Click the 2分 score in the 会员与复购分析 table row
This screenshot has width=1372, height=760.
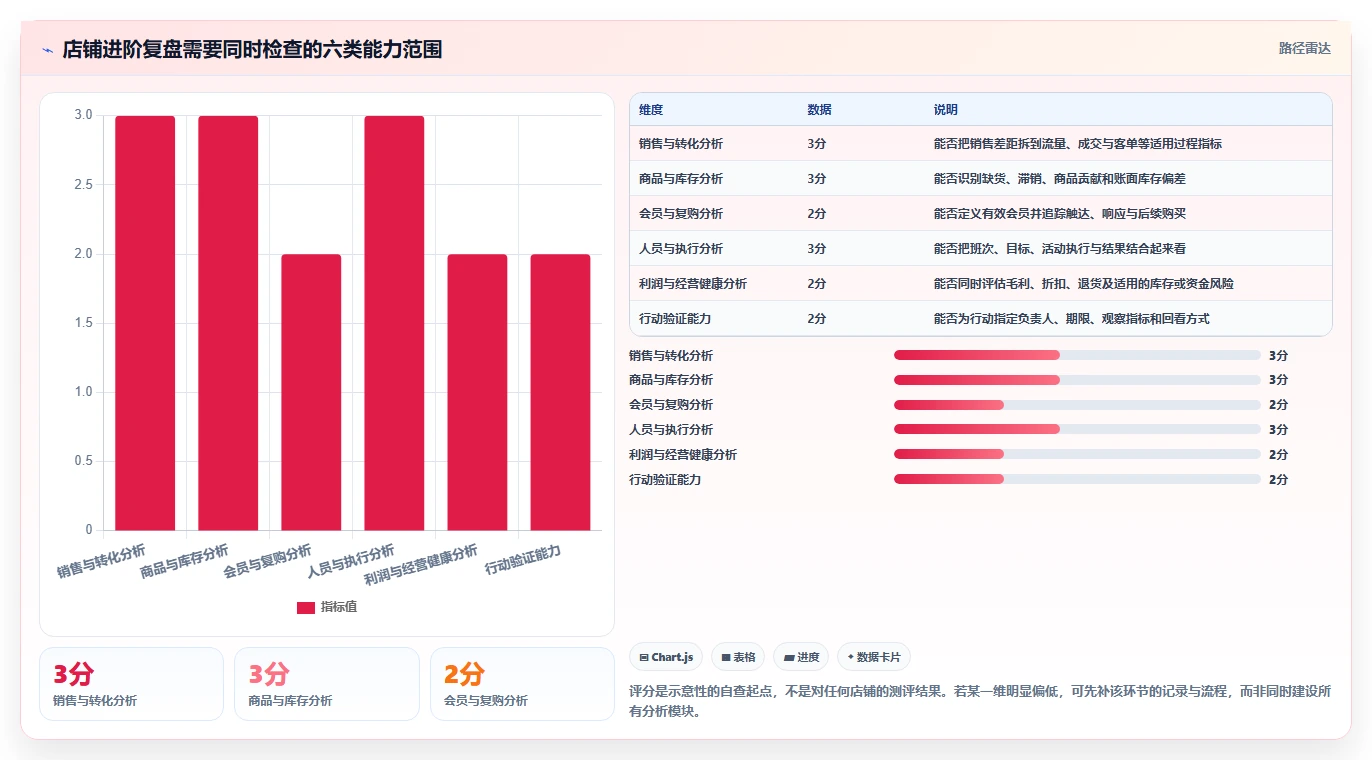(x=816, y=213)
